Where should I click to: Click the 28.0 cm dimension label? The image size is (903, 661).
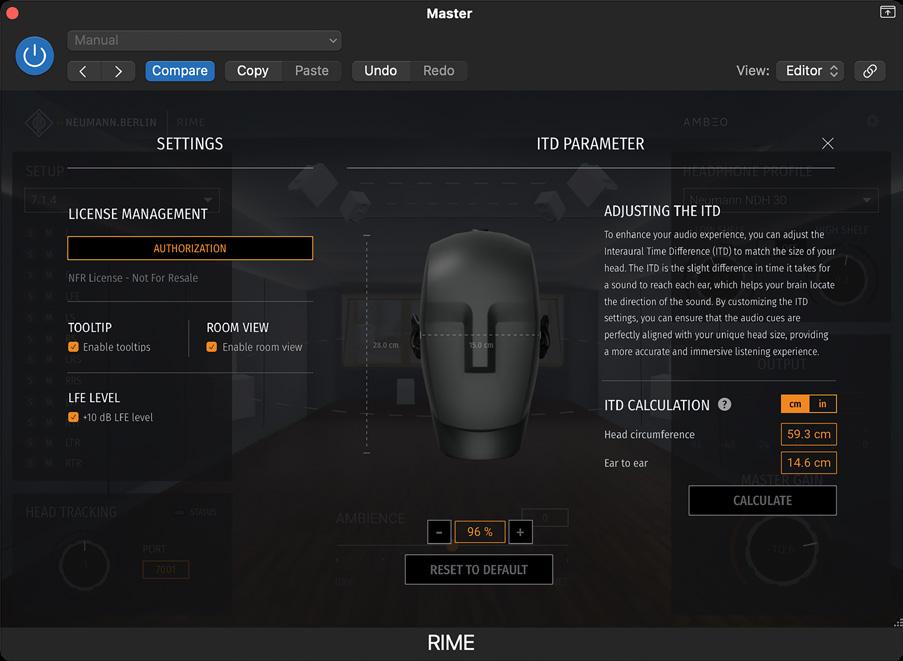click(x=385, y=345)
